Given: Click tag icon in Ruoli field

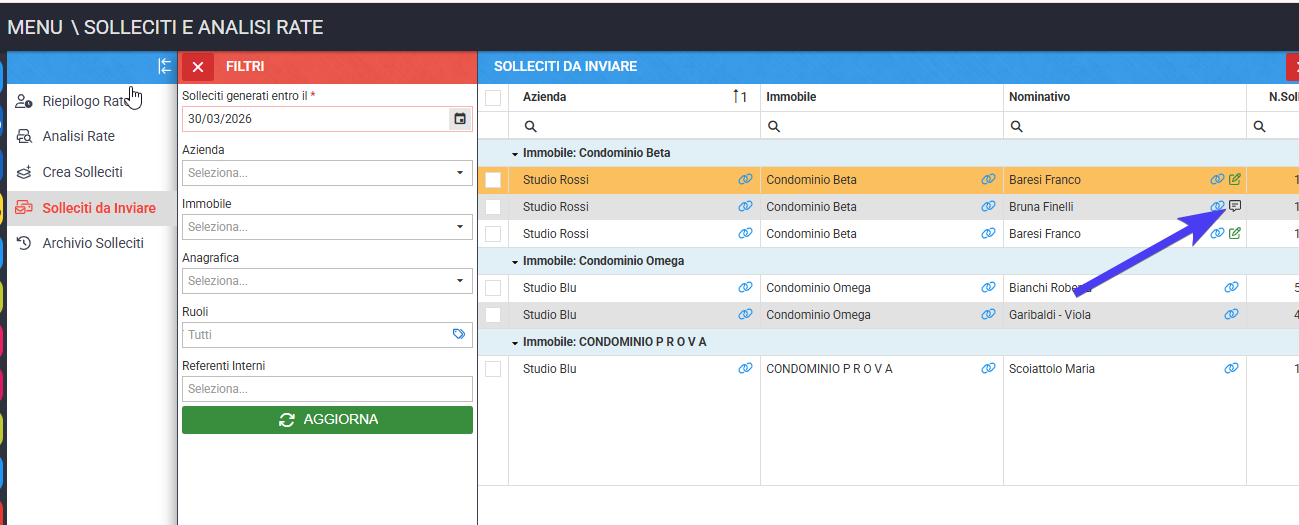Looking at the screenshot, I should 459,335.
